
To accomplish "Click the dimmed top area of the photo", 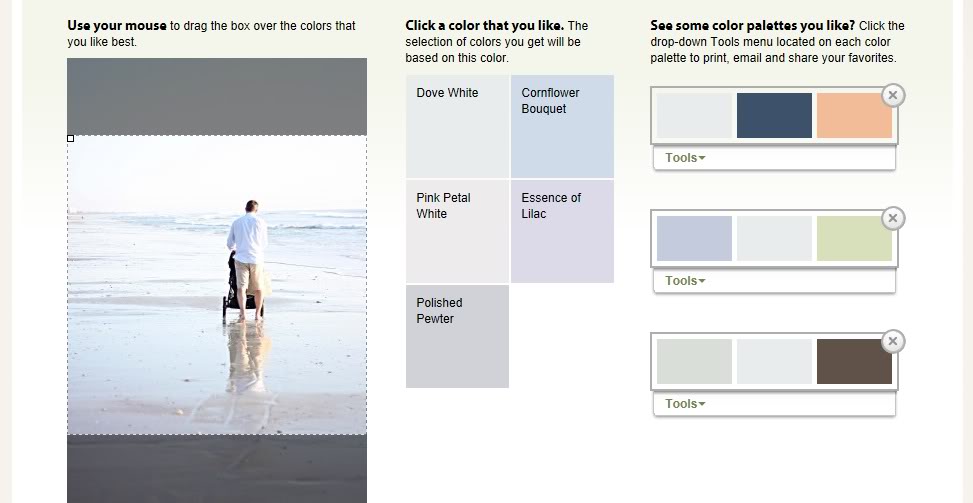I will (x=217, y=97).
